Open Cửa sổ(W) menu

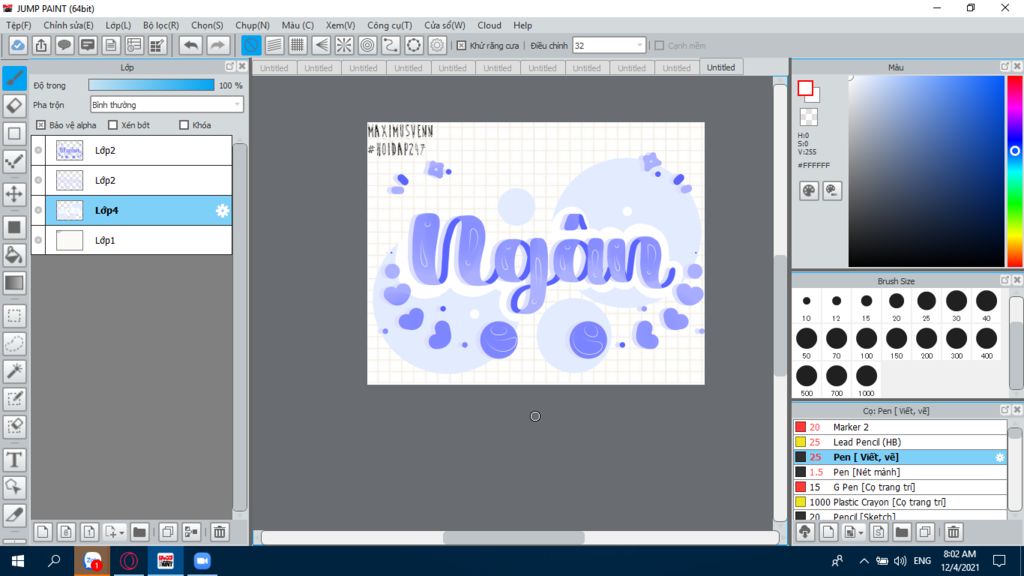pyautogui.click(x=445, y=25)
